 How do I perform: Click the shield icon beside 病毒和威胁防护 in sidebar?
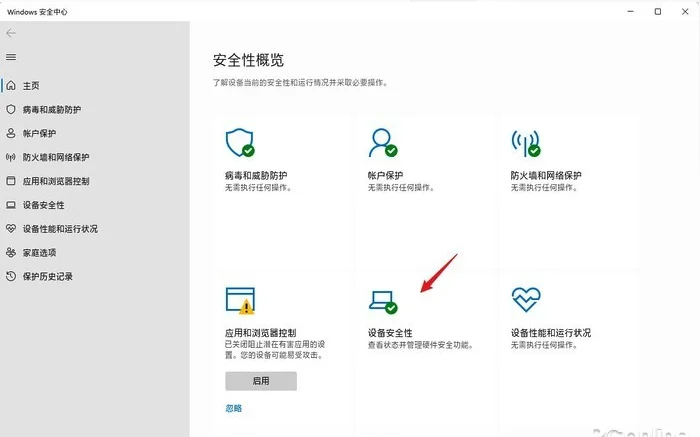click(x=11, y=109)
